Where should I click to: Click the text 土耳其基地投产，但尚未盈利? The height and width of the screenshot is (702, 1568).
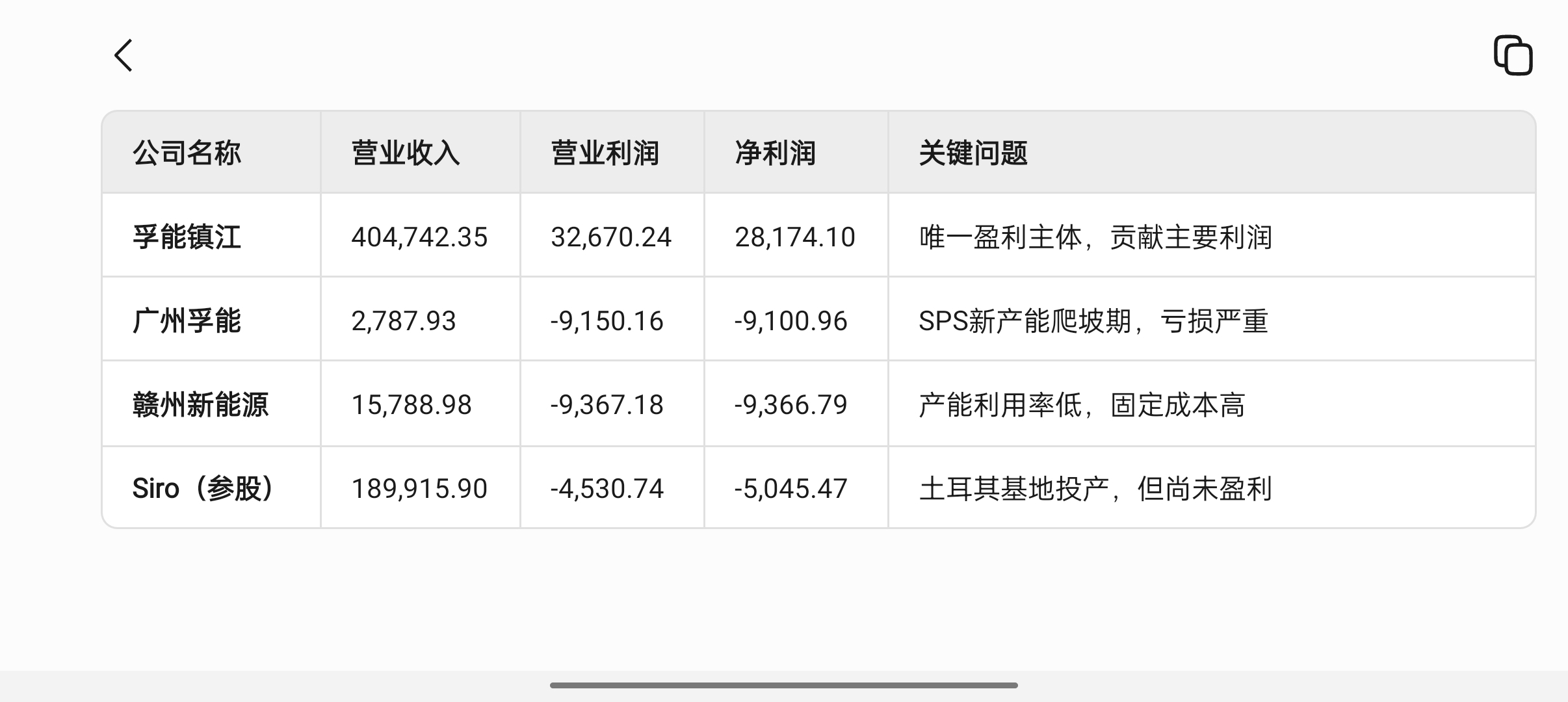click(x=1095, y=488)
